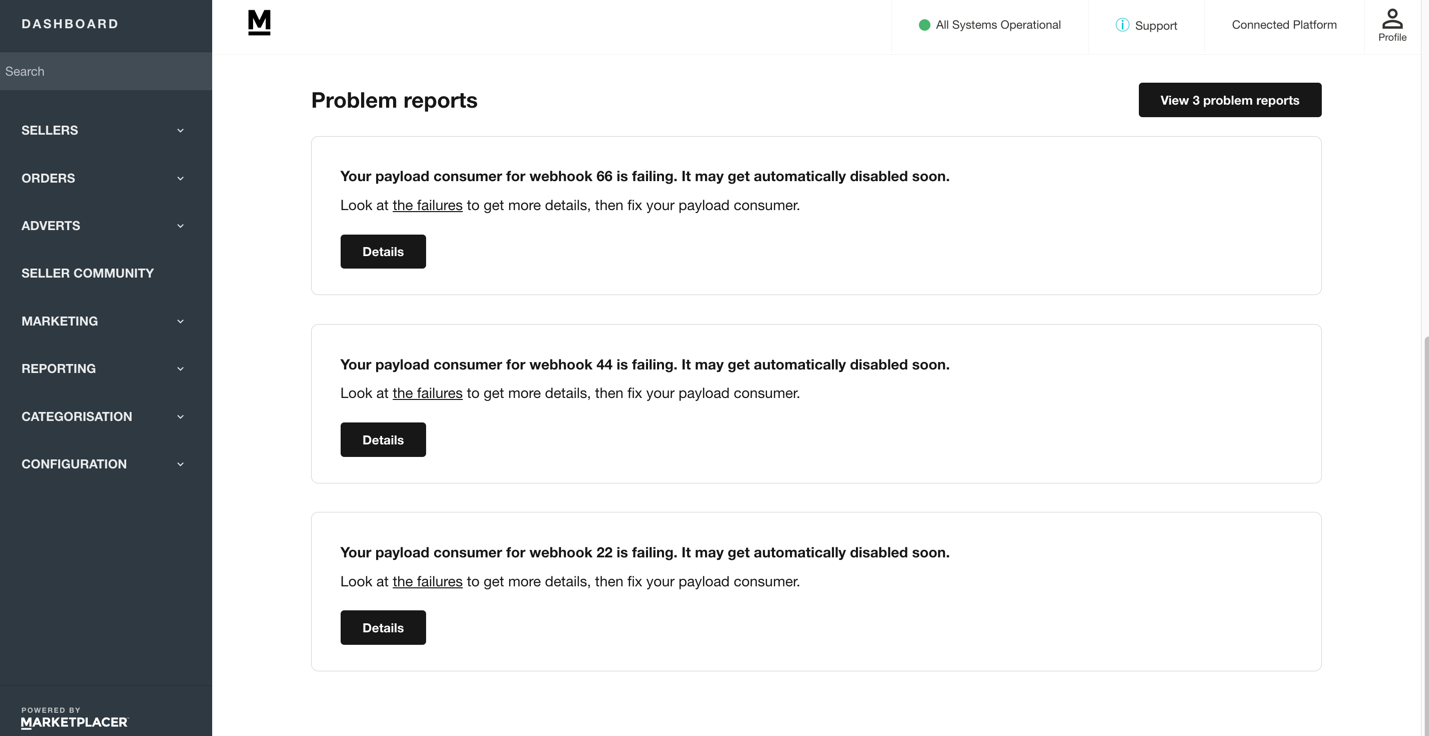1429x736 pixels.
Task: Expand the Marketing menu chevron
Action: click(181, 321)
